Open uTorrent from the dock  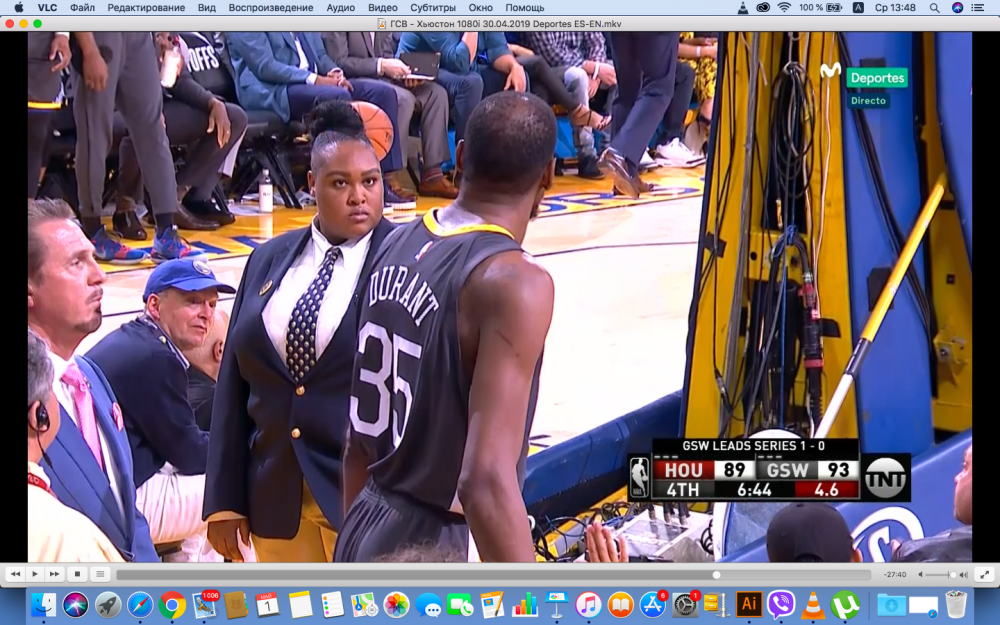coord(845,604)
